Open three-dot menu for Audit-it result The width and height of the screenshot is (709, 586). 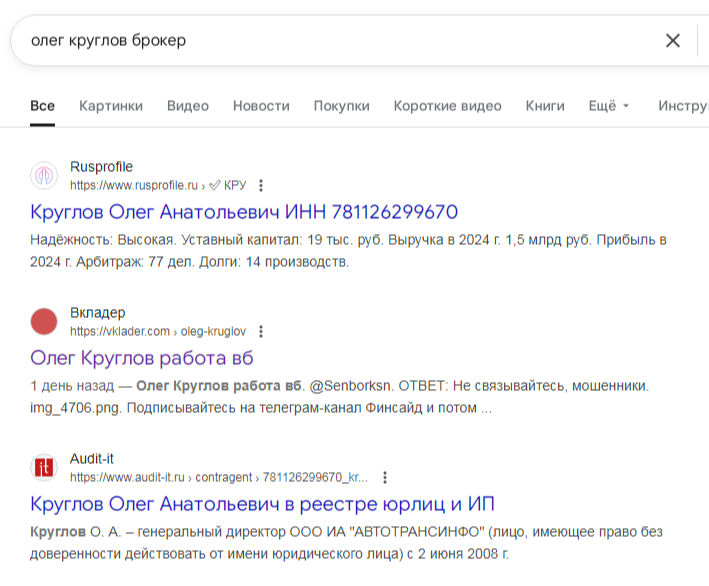385,478
